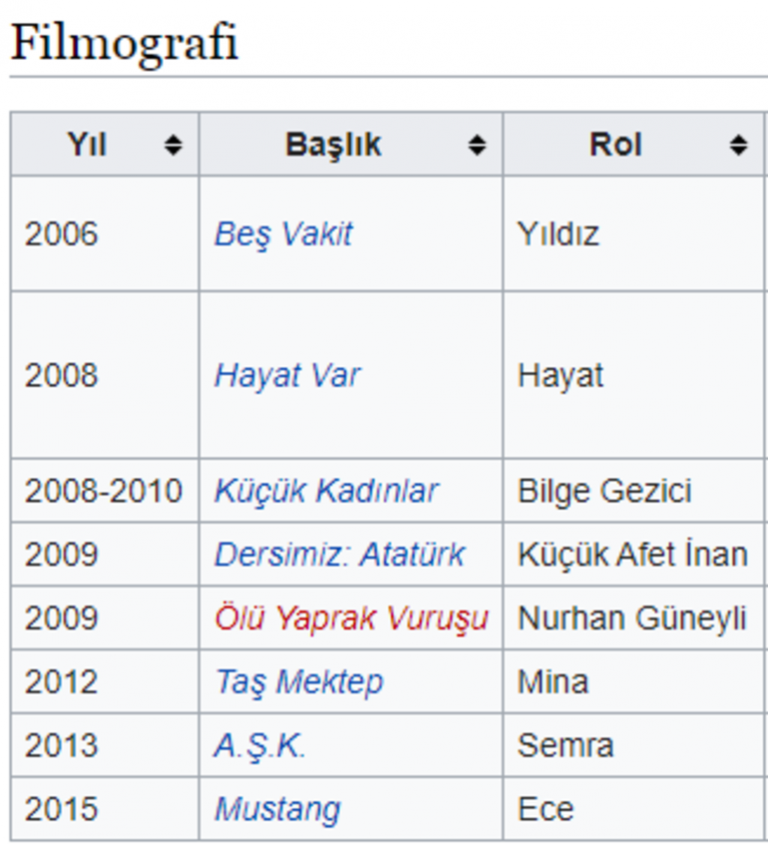
Task: Click the sort arrows in Rol column
Action: pyautogui.click(x=738, y=145)
